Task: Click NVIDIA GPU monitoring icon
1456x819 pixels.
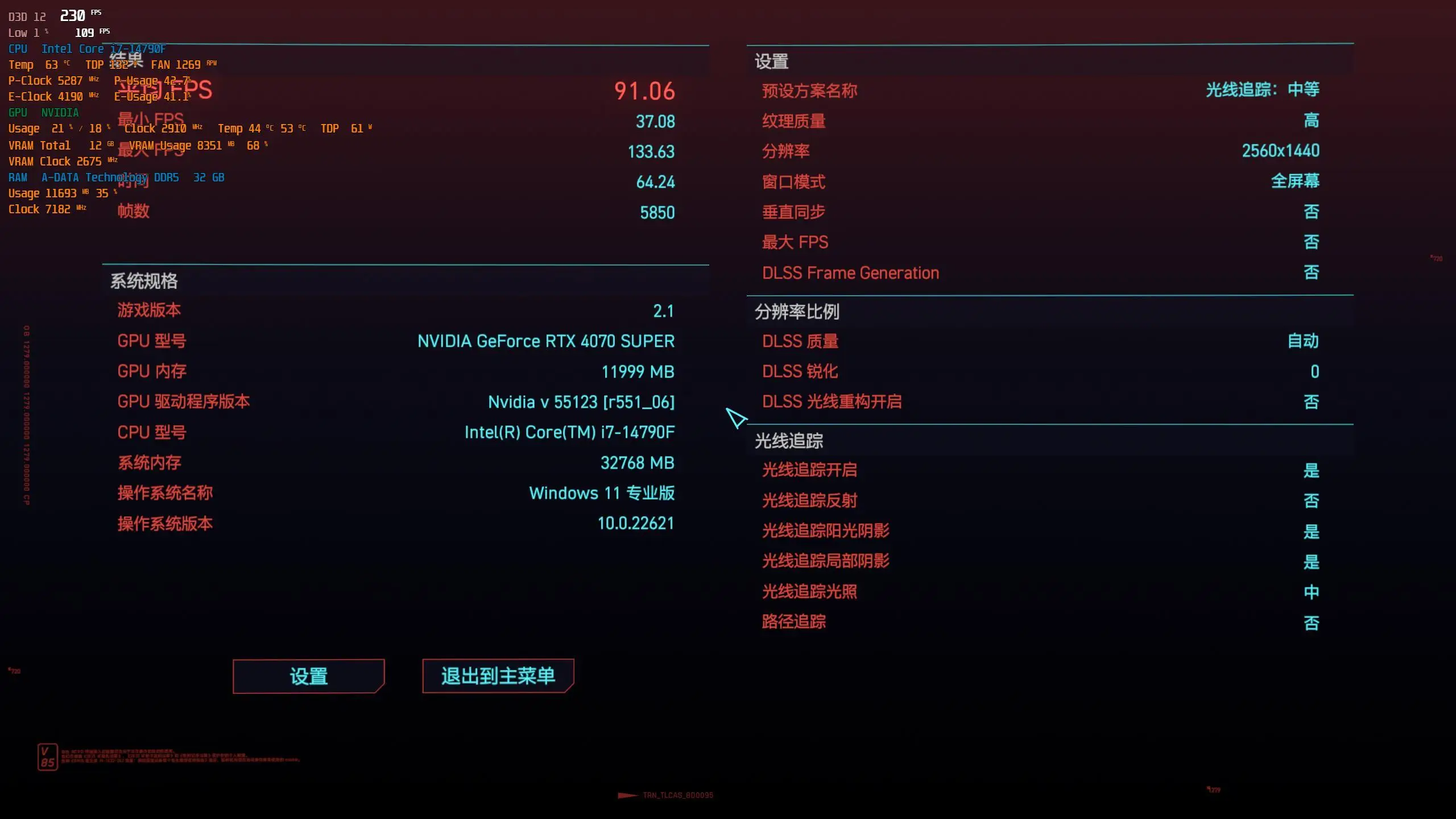Action: (x=61, y=112)
